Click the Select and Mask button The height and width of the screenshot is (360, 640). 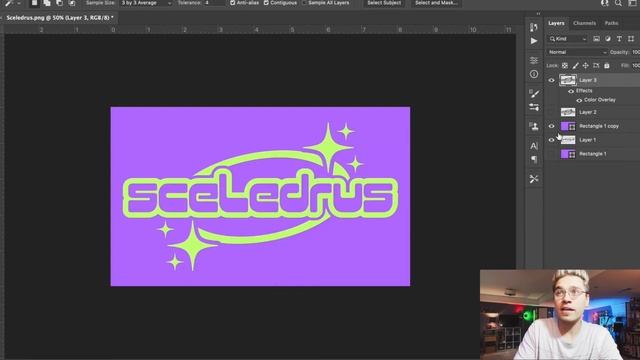tap(436, 3)
